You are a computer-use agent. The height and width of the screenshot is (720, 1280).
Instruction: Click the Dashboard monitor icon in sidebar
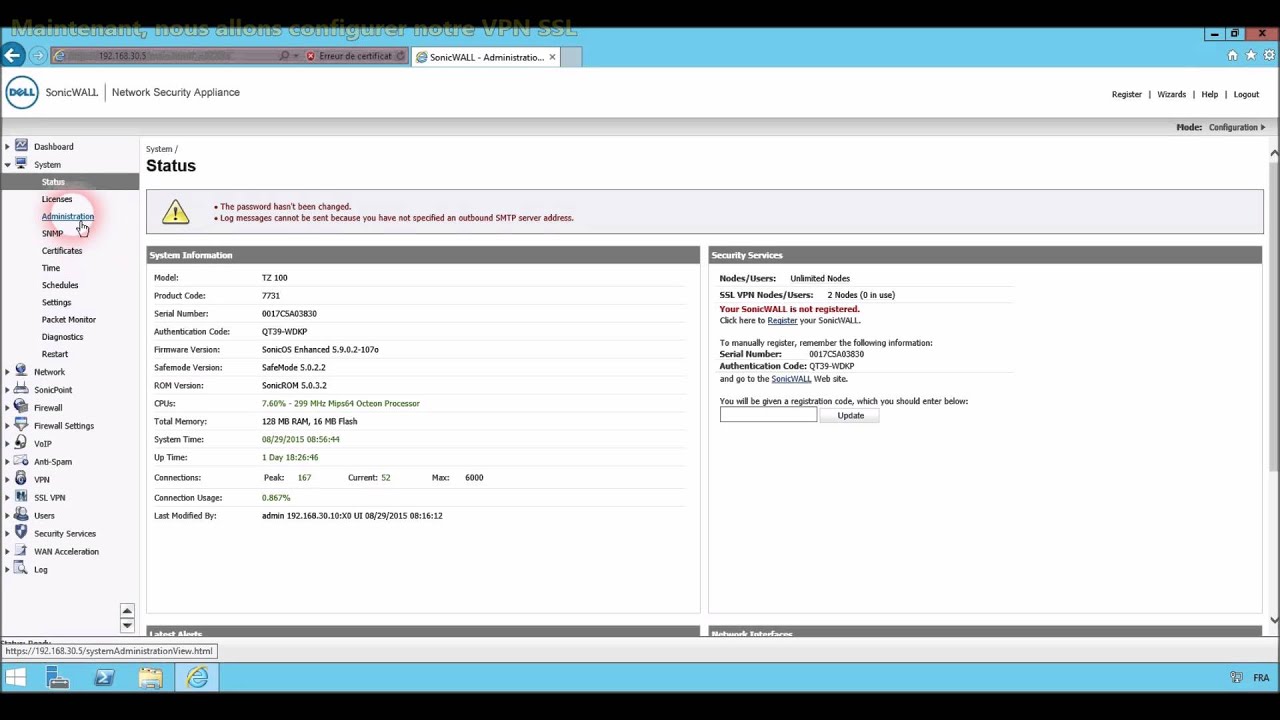tap(21, 146)
